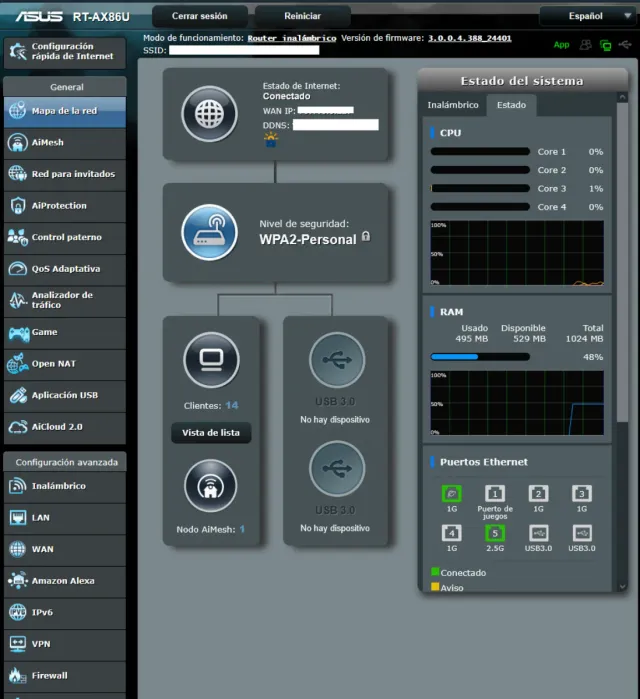Click the USB status icon in header

[x=625, y=45]
